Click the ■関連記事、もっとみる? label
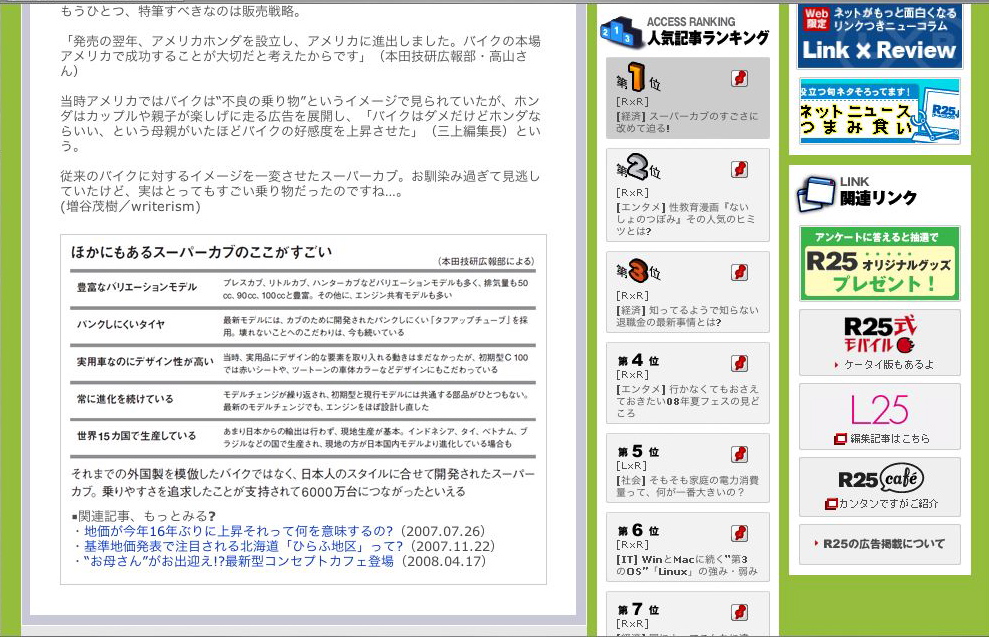Viewport: 989px width, 637px height. (144, 516)
